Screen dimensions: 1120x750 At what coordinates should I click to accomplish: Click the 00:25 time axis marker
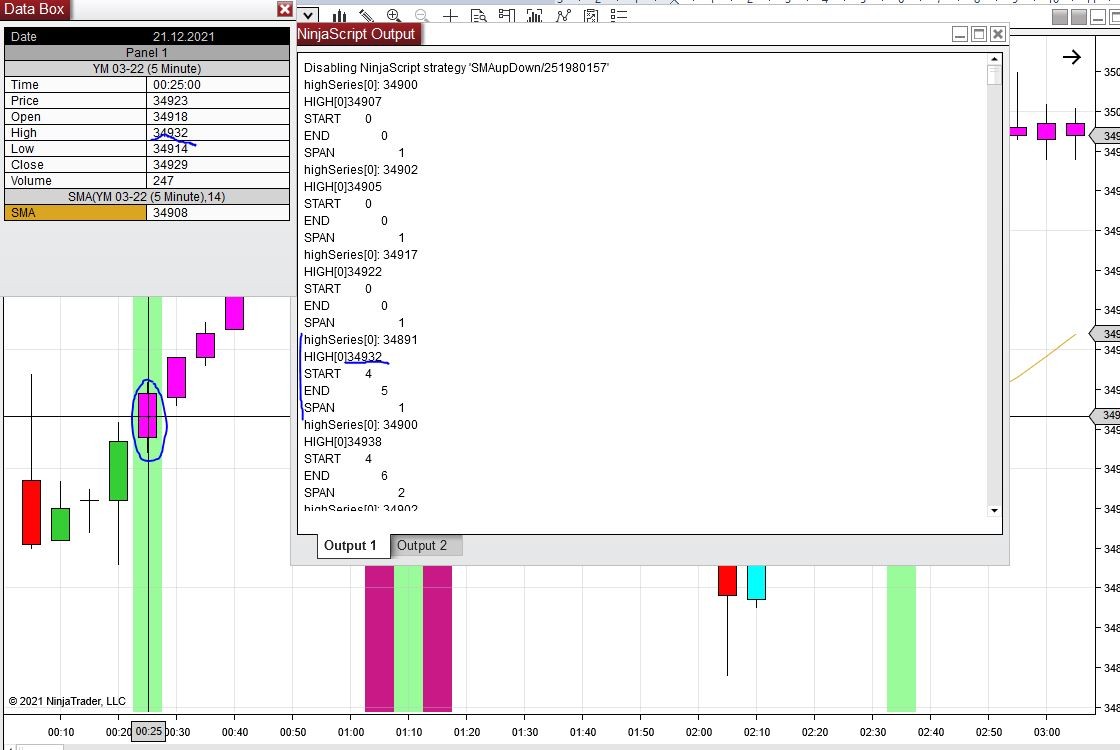tap(149, 731)
